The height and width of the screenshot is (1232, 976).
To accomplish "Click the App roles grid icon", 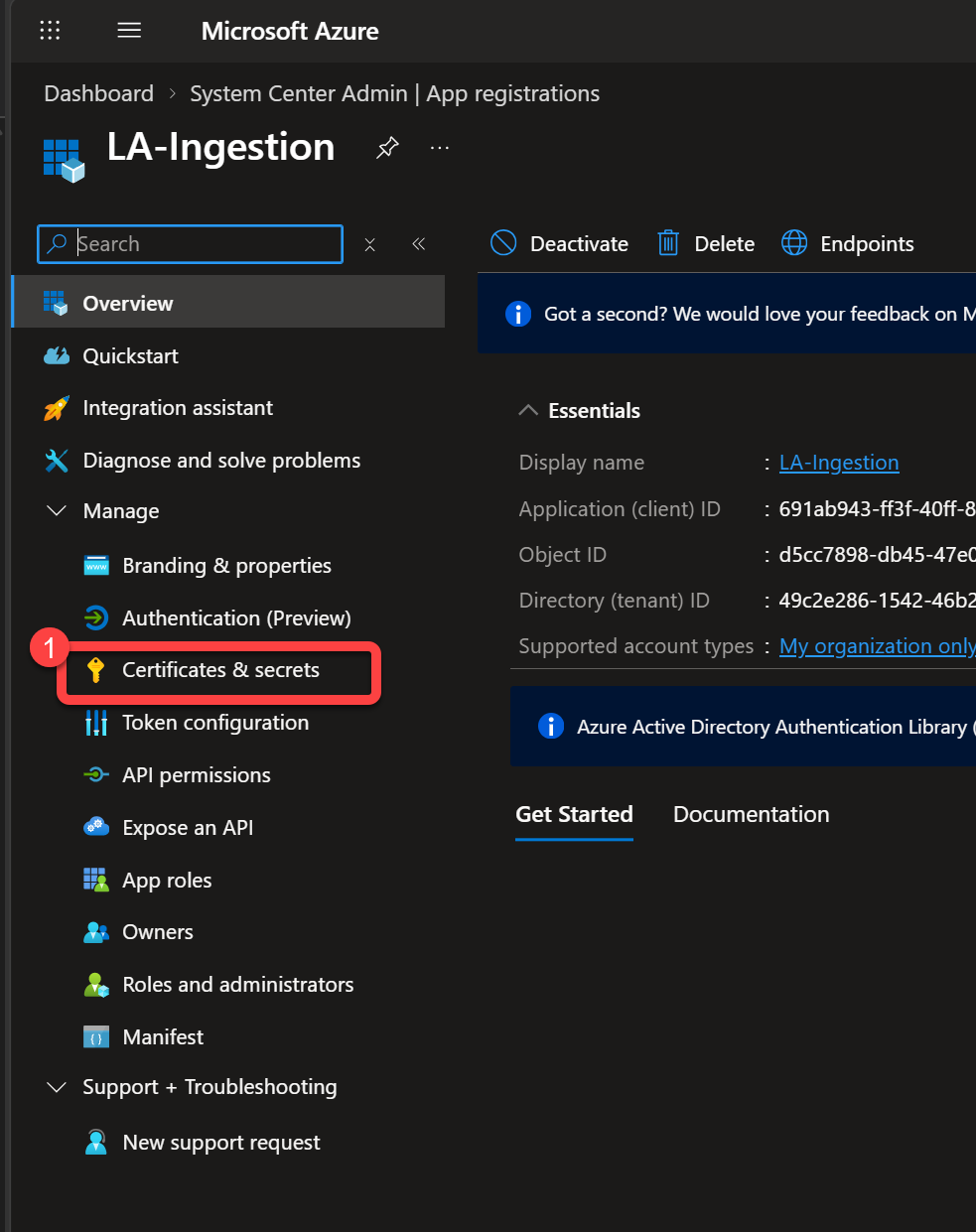I will 96,880.
